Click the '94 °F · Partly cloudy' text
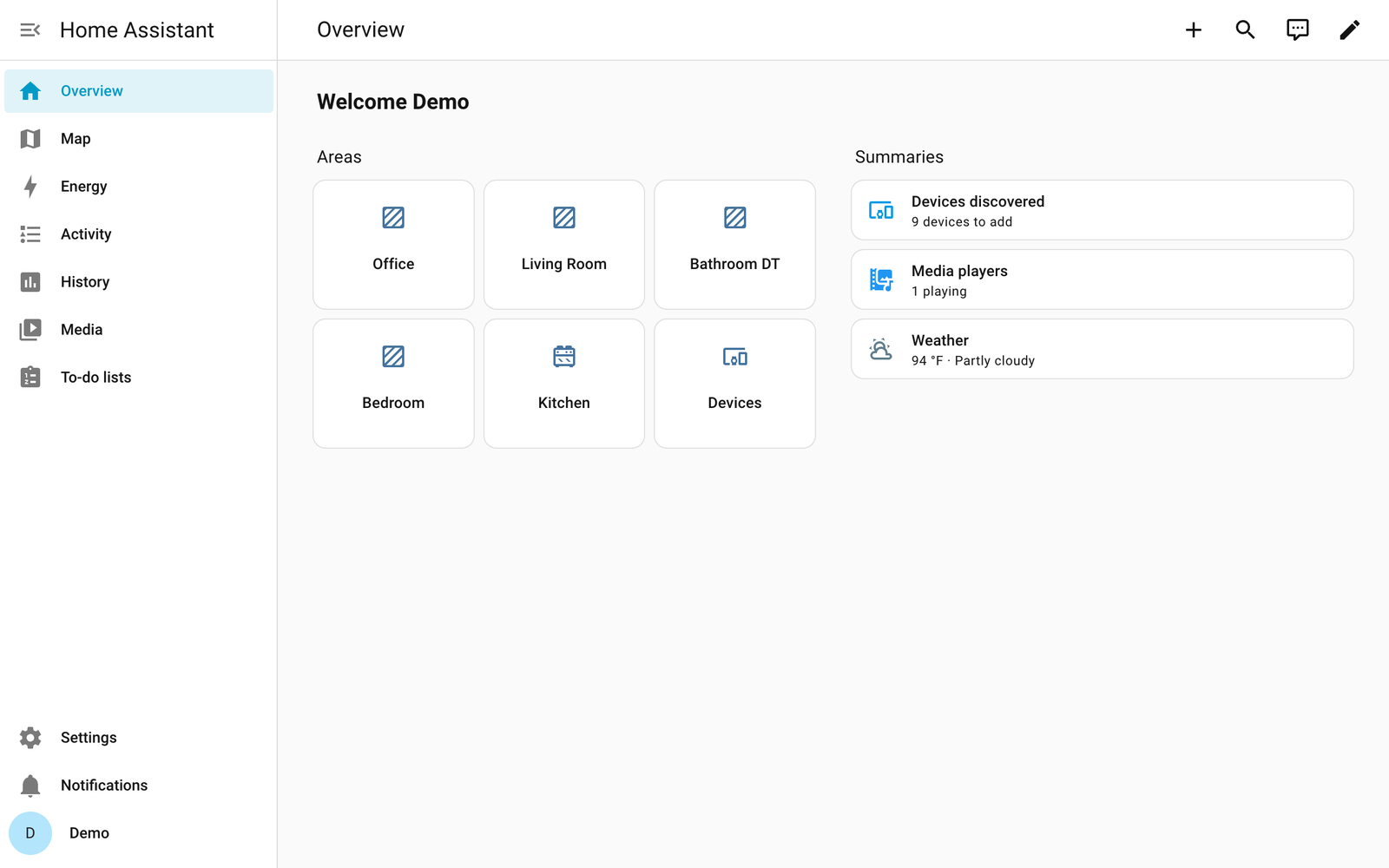 pyautogui.click(x=973, y=361)
